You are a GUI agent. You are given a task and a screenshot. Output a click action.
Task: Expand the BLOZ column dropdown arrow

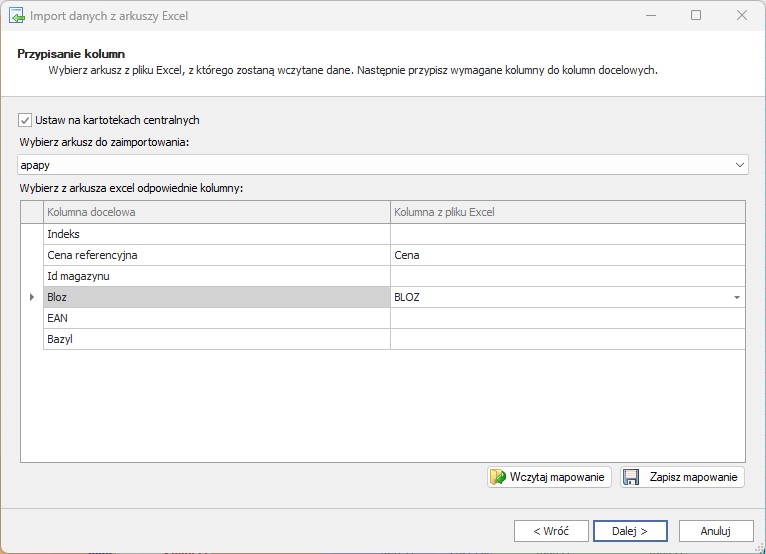[x=737, y=297]
